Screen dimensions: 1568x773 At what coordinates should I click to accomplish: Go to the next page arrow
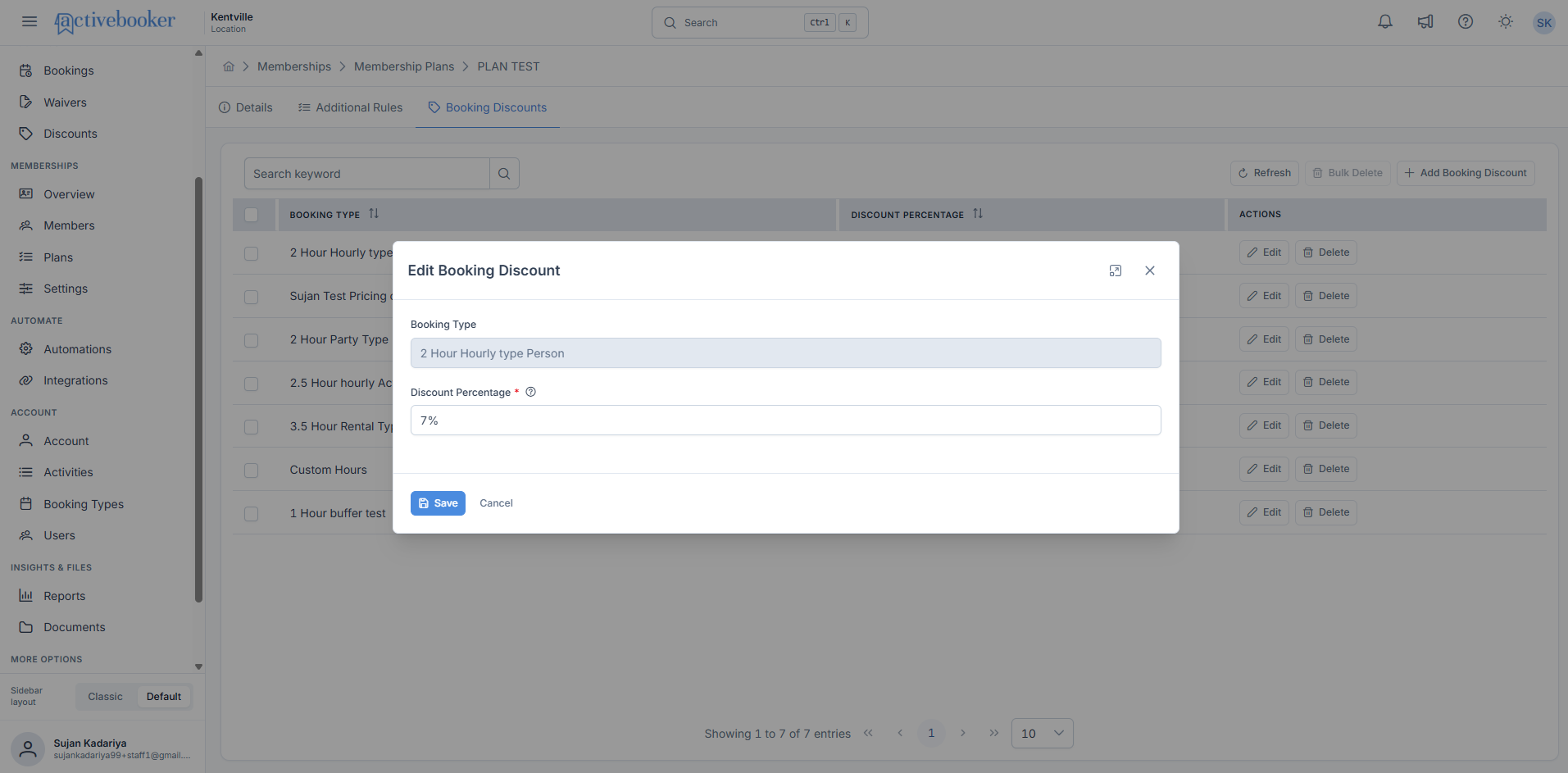click(x=963, y=733)
